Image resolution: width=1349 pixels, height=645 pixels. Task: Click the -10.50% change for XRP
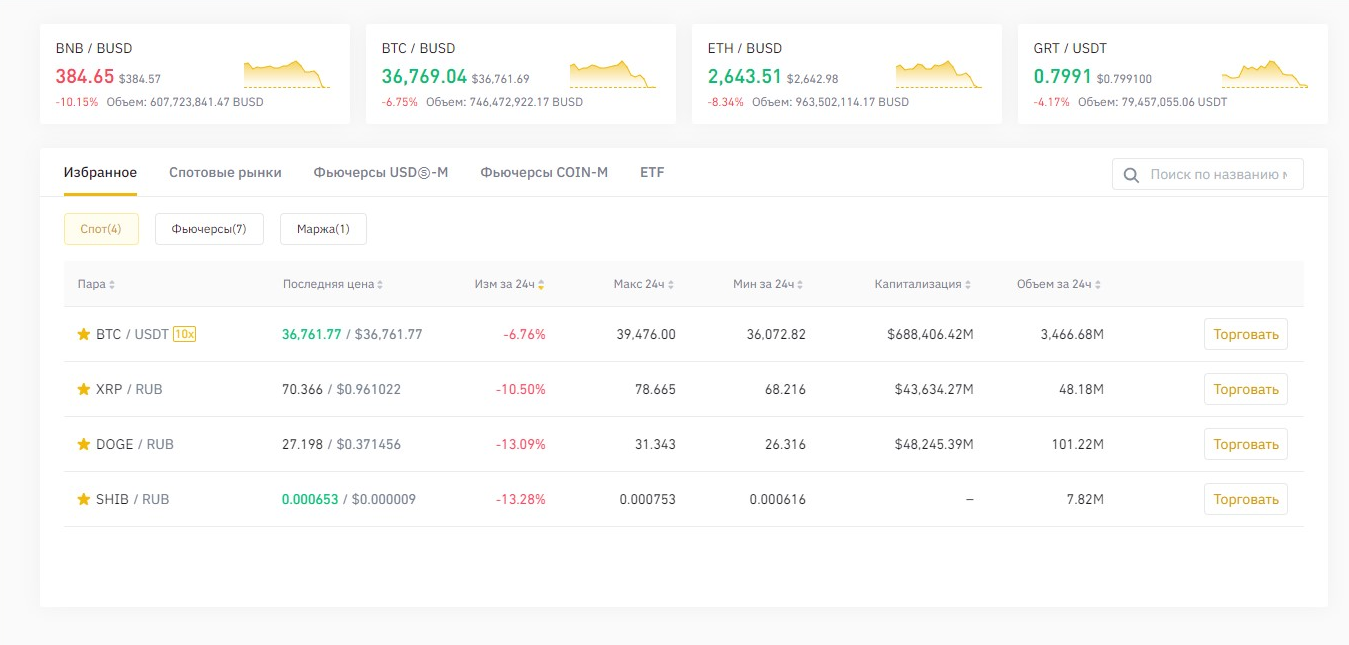click(x=521, y=389)
